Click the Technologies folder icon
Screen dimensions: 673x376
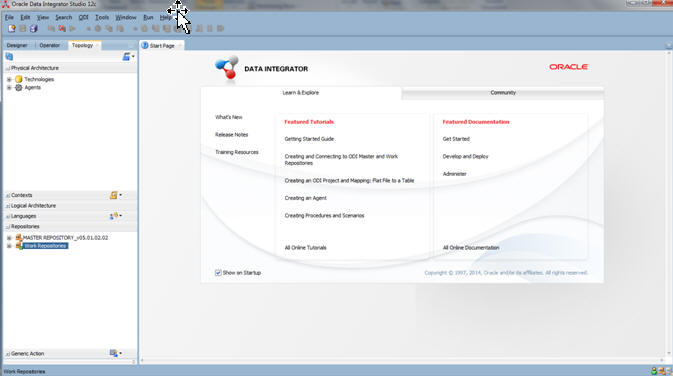tap(18, 79)
